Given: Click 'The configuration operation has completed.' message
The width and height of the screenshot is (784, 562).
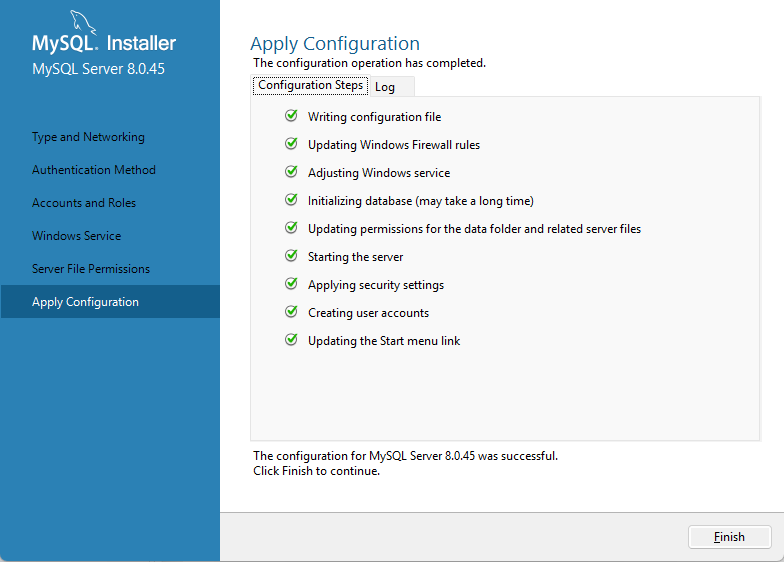Looking at the screenshot, I should pyautogui.click(x=370, y=63).
